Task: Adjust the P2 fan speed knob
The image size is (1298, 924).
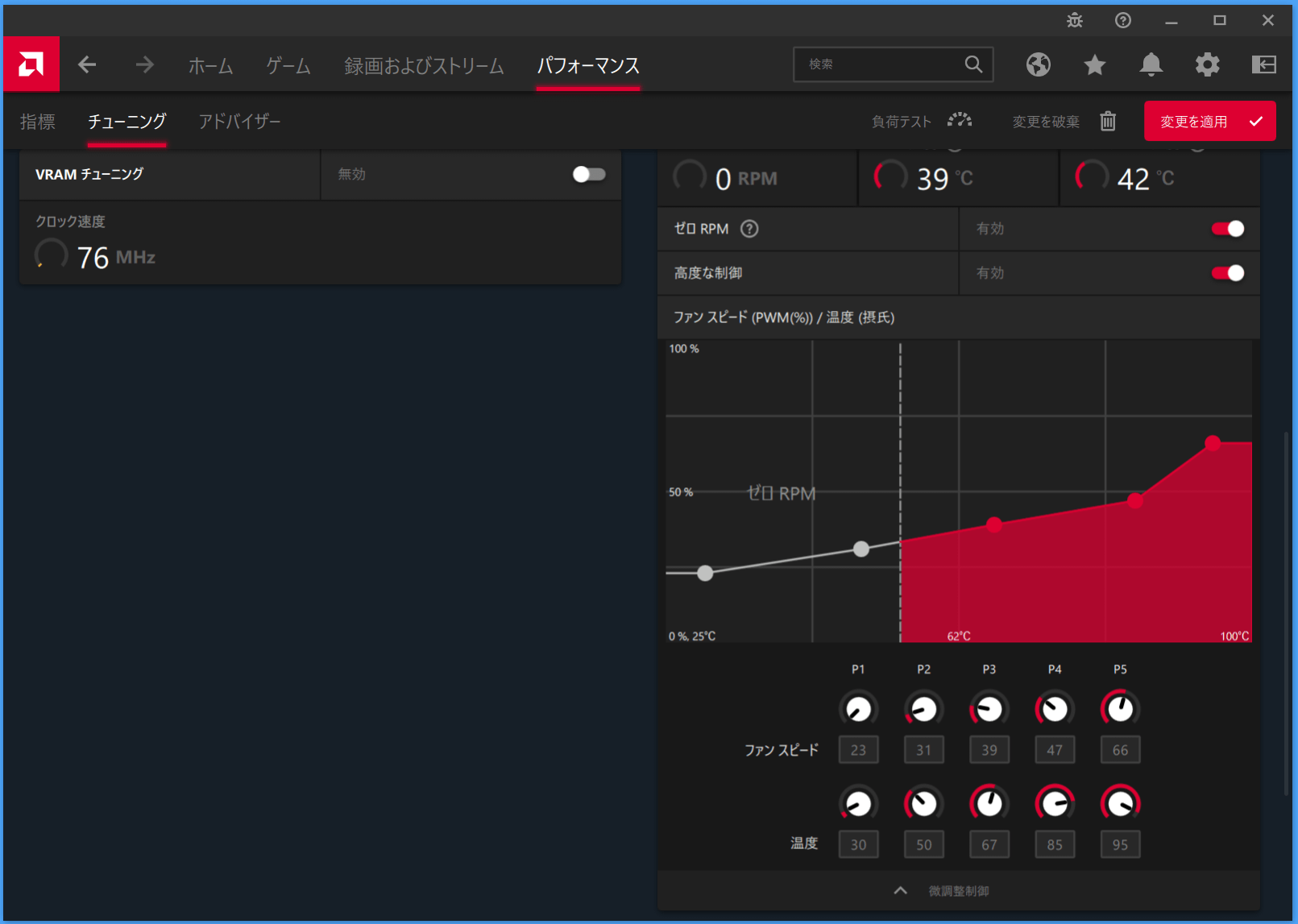Action: [924, 709]
